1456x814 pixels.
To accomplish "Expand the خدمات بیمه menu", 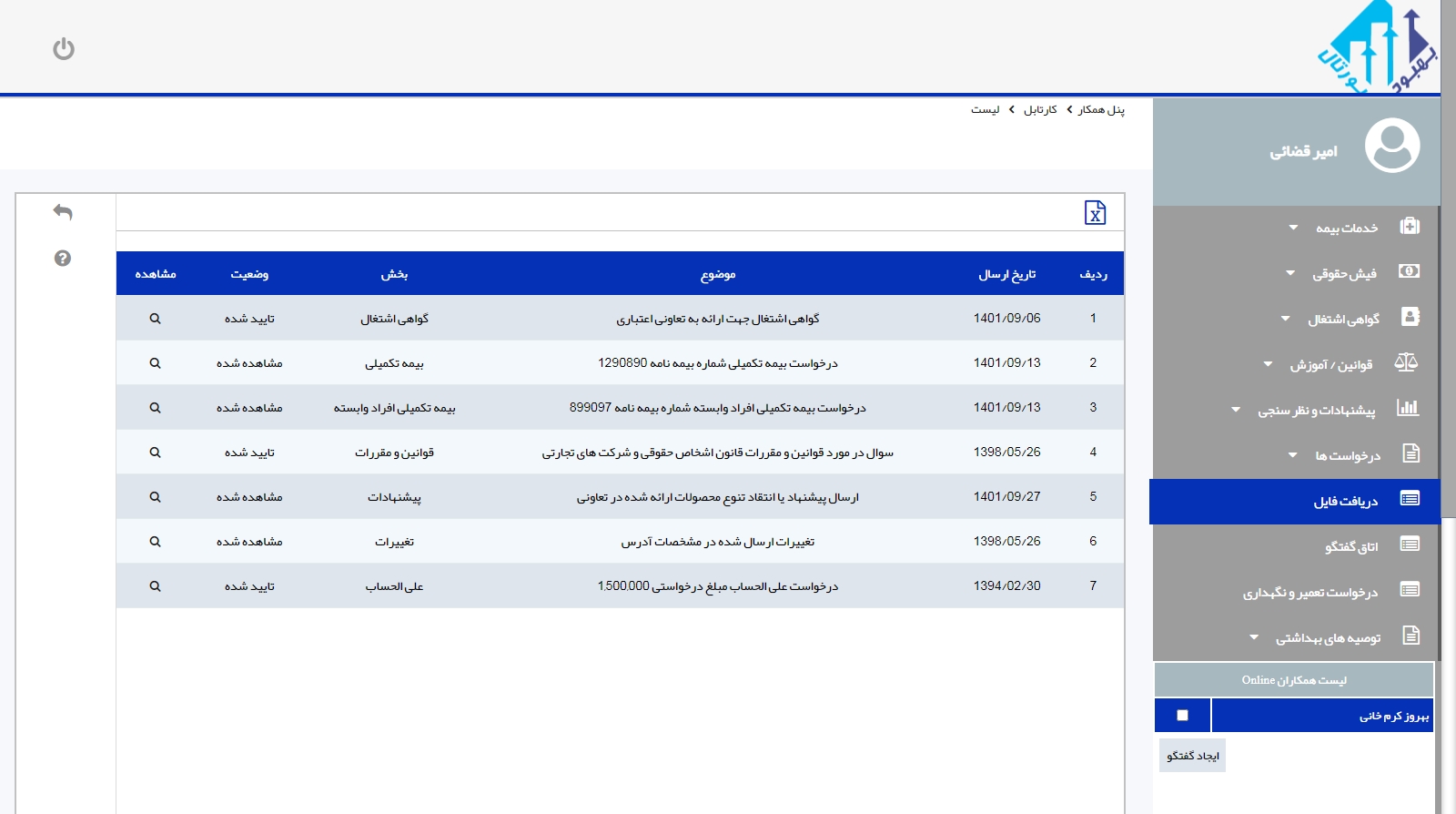I will (1347, 228).
